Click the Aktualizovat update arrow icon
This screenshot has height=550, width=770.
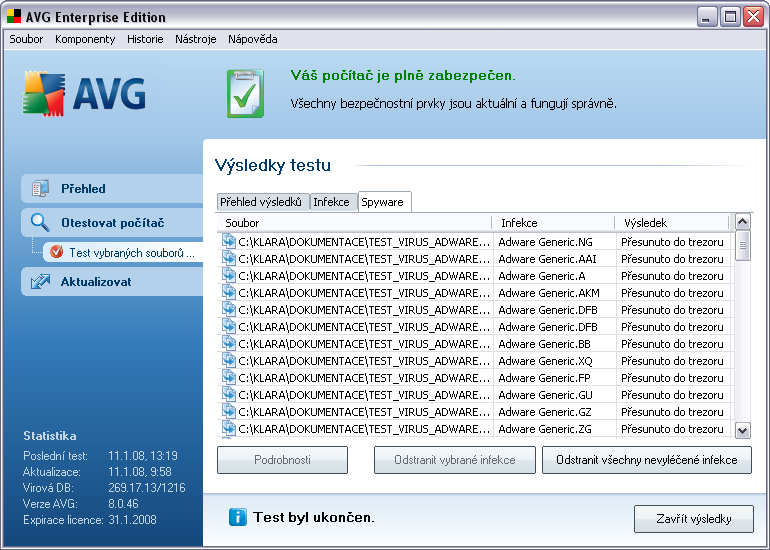point(40,282)
